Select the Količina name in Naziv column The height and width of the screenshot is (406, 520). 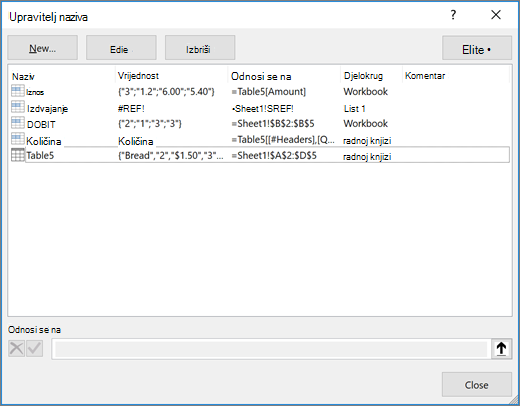click(x=44, y=141)
